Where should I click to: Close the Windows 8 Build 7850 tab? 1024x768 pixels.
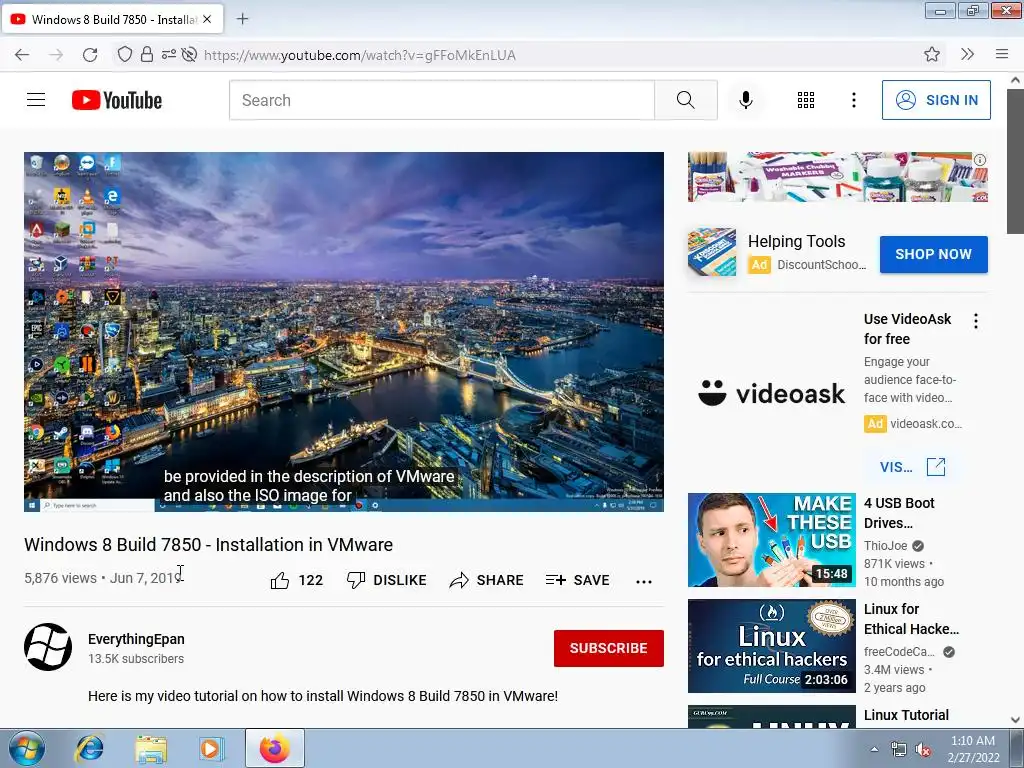coord(207,20)
